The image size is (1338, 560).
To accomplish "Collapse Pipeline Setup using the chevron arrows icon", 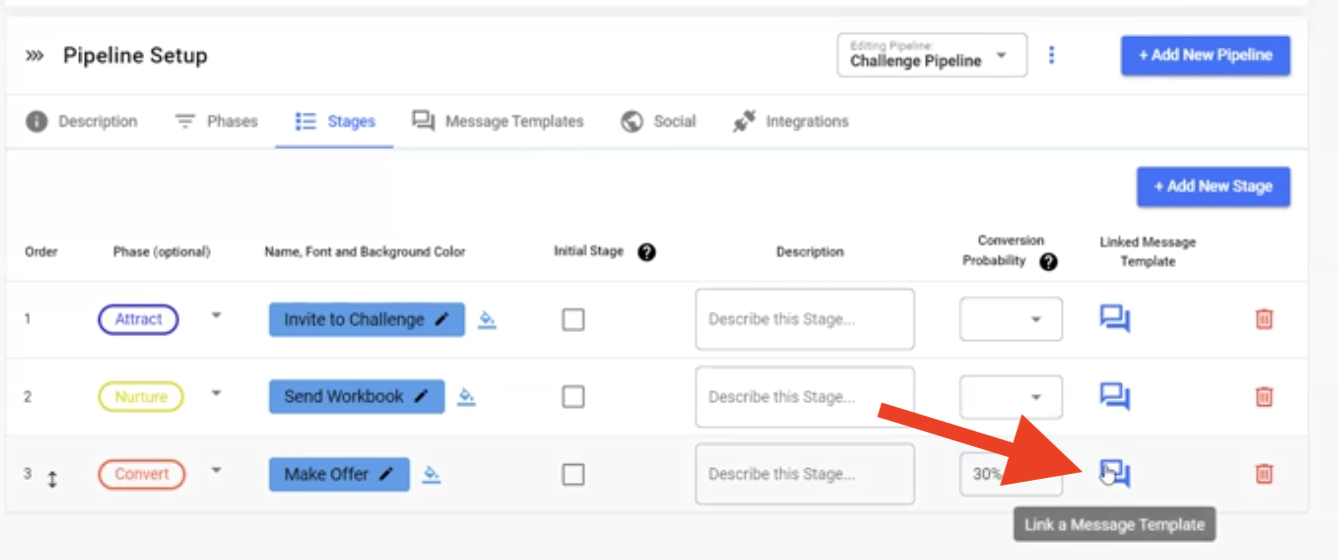I will pyautogui.click(x=35, y=56).
